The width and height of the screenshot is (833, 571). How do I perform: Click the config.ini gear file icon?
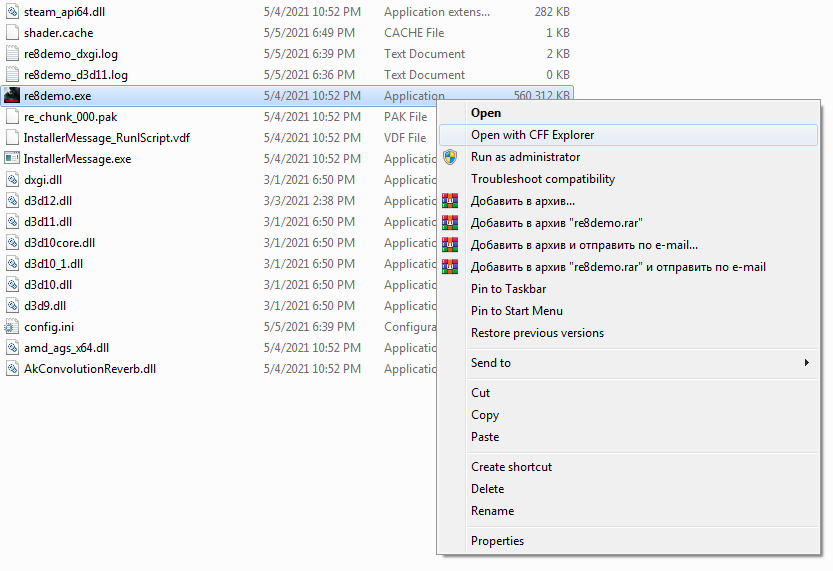click(12, 327)
